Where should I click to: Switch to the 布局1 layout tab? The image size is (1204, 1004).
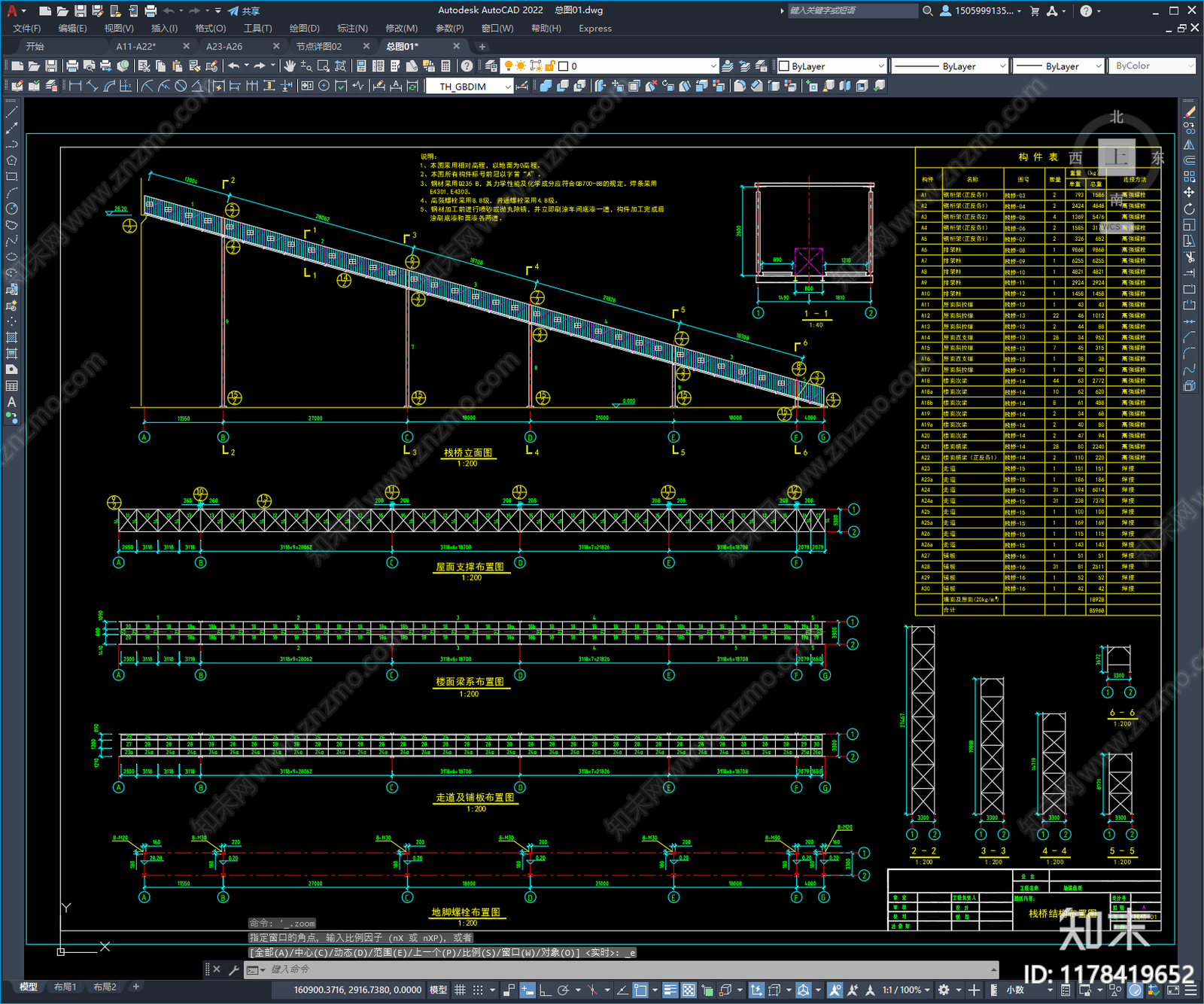coord(65,987)
